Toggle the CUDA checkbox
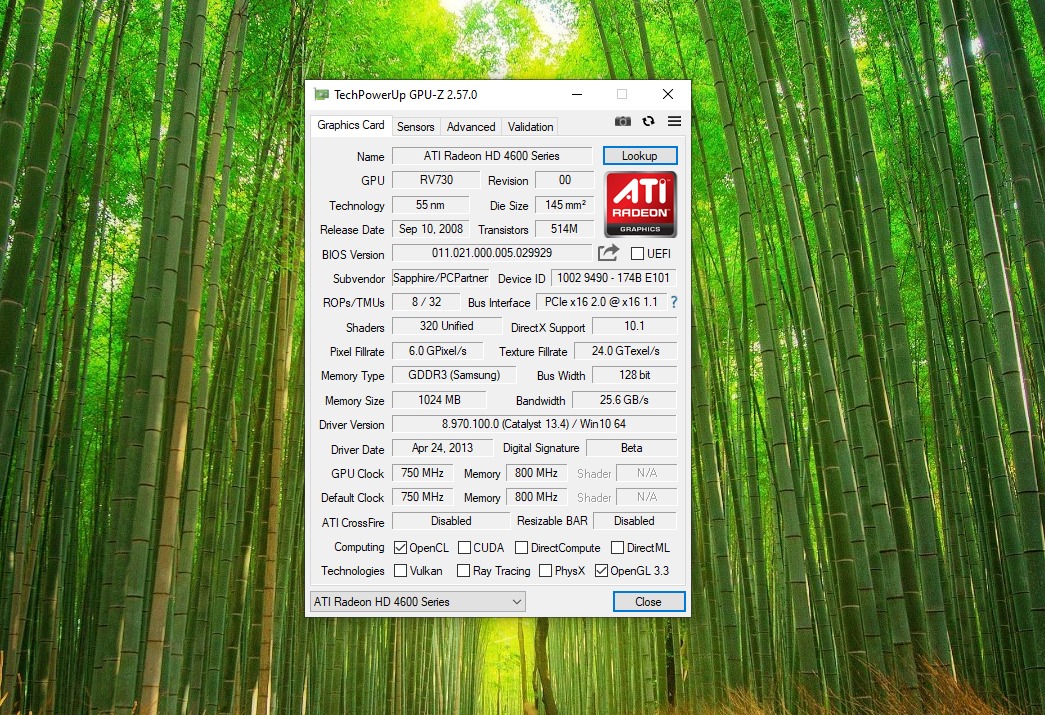Image resolution: width=1045 pixels, height=715 pixels. click(465, 548)
